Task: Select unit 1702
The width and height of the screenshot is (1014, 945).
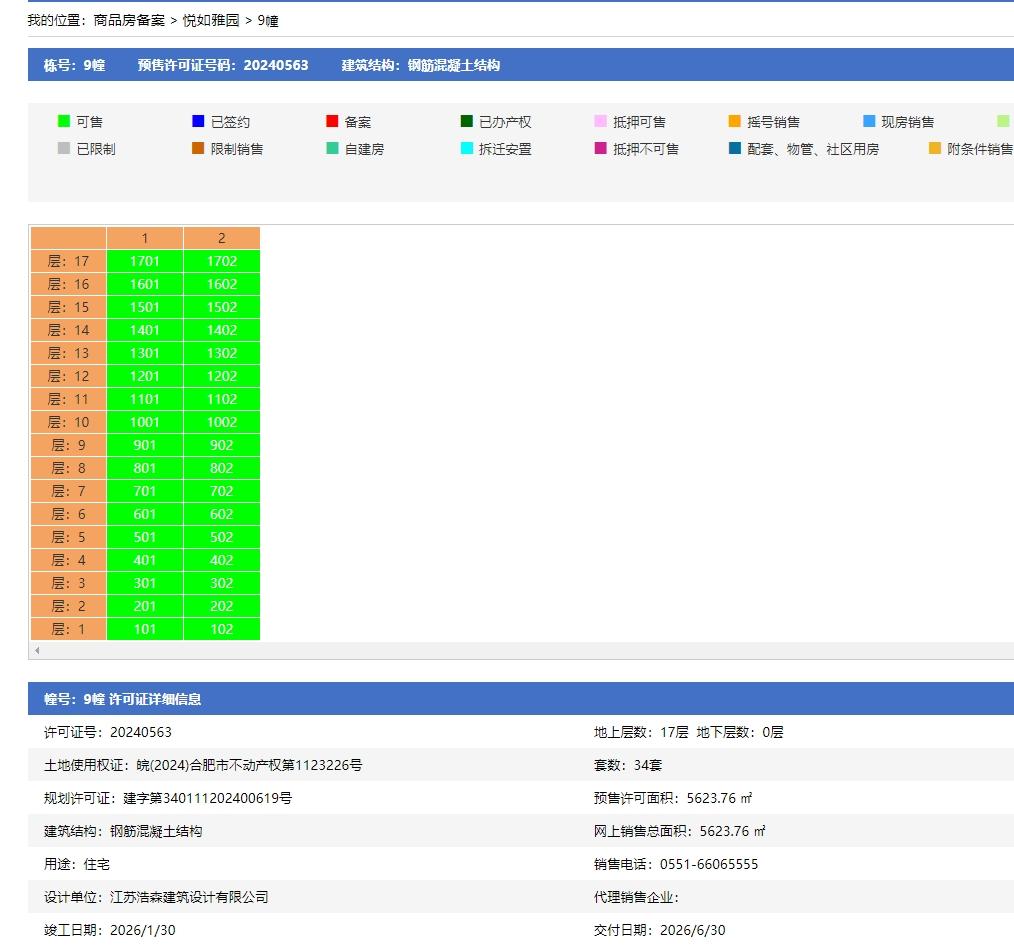Action: coord(222,261)
